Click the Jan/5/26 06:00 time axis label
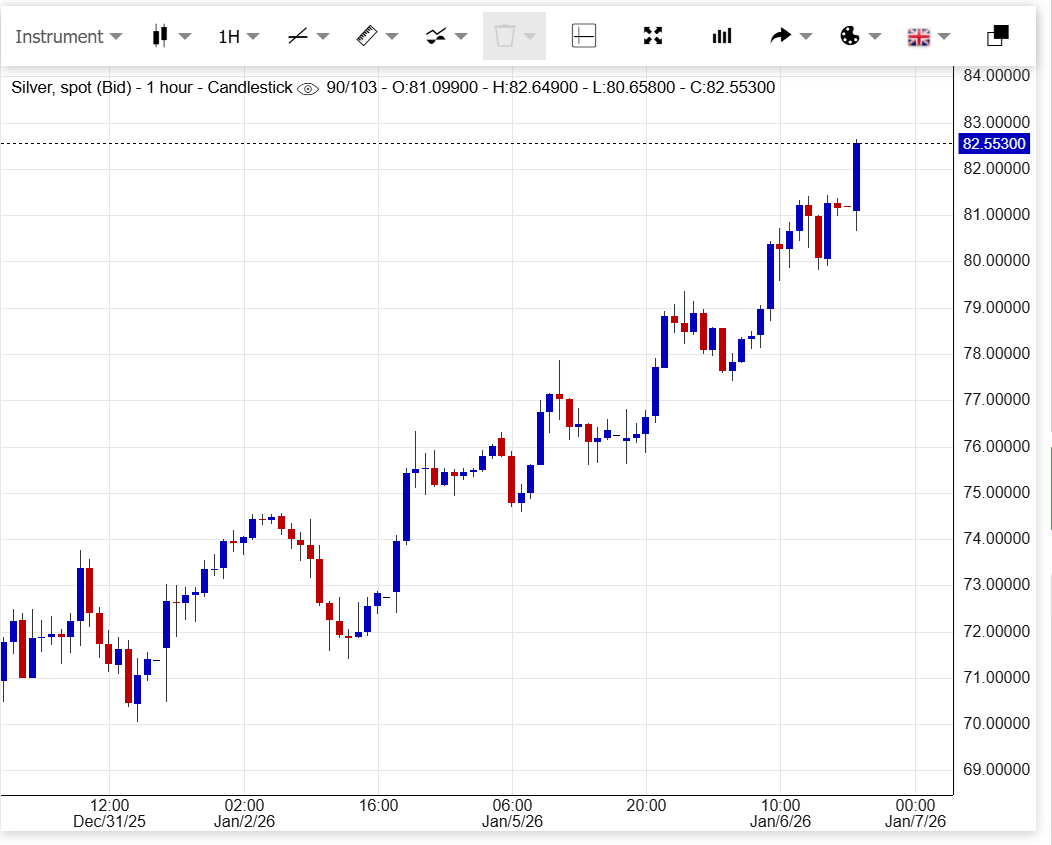 click(x=512, y=813)
